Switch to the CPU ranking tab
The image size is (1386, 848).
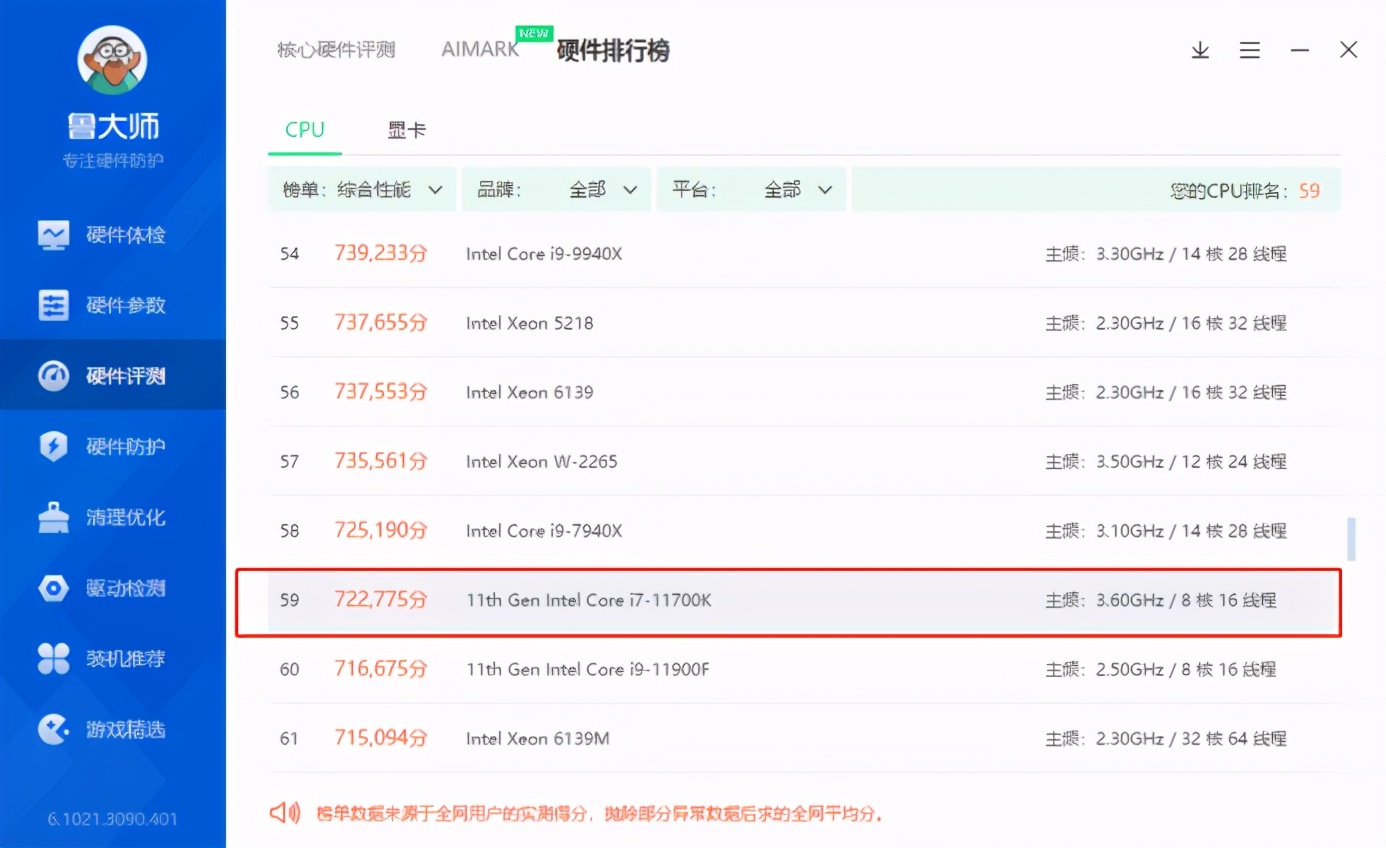click(305, 130)
